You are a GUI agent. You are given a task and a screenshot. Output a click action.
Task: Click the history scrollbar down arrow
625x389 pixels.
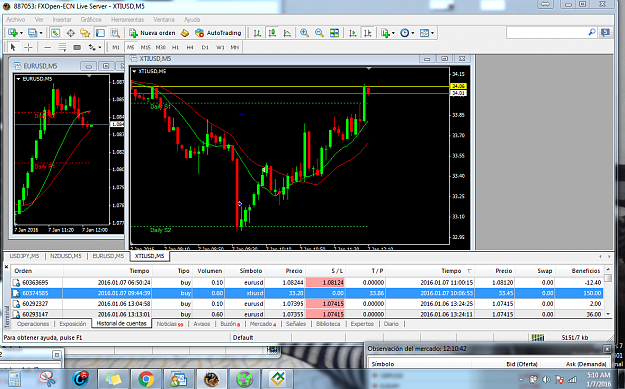pos(608,314)
